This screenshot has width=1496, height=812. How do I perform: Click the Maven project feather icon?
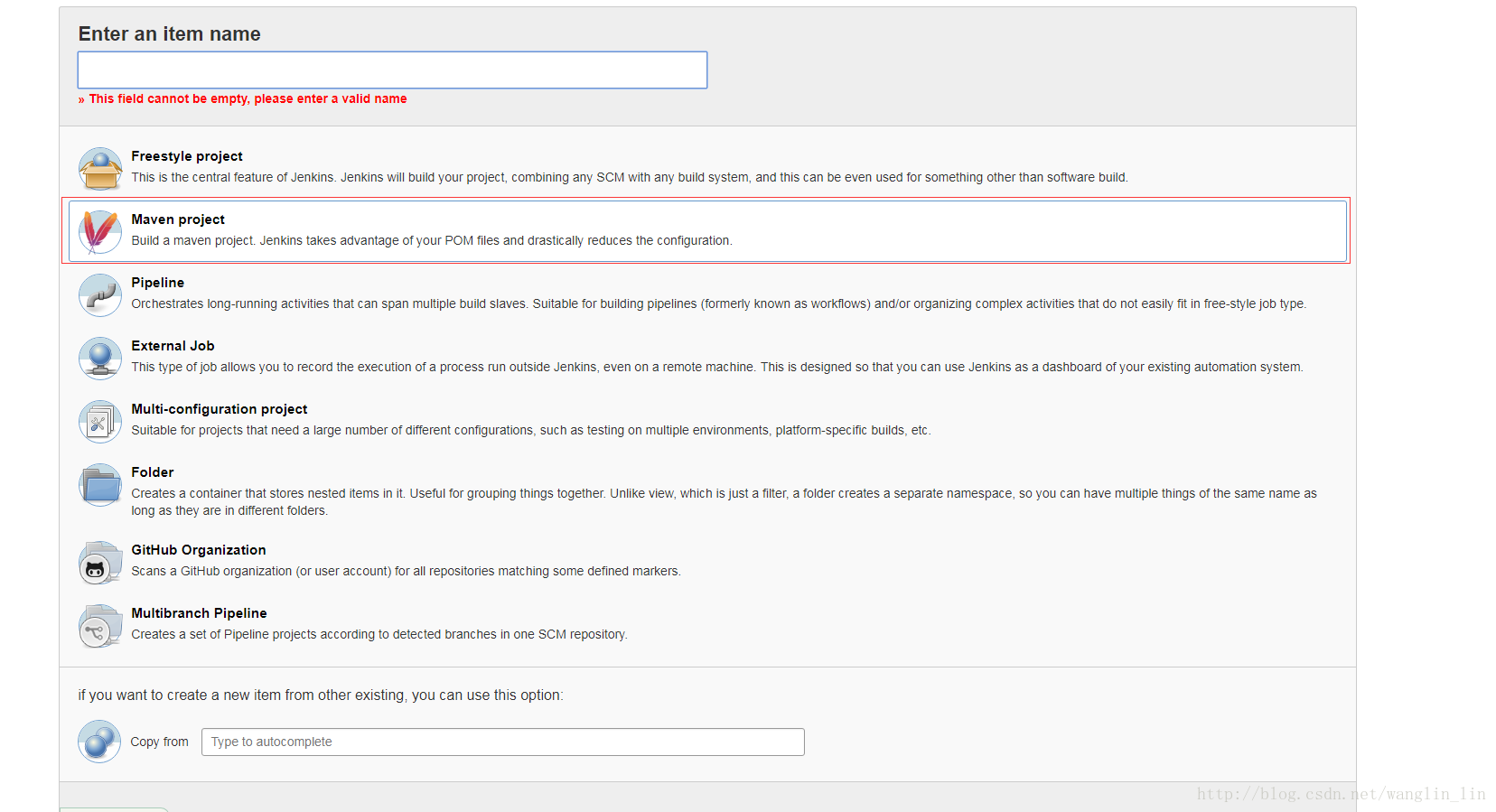(99, 232)
